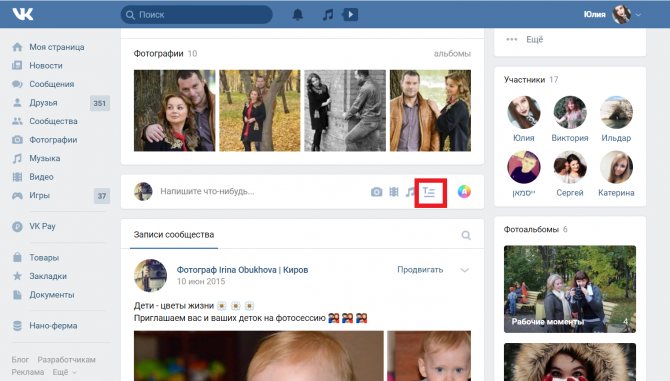Open member Сергей avatar
The height and width of the screenshot is (381, 670).
(x=570, y=167)
